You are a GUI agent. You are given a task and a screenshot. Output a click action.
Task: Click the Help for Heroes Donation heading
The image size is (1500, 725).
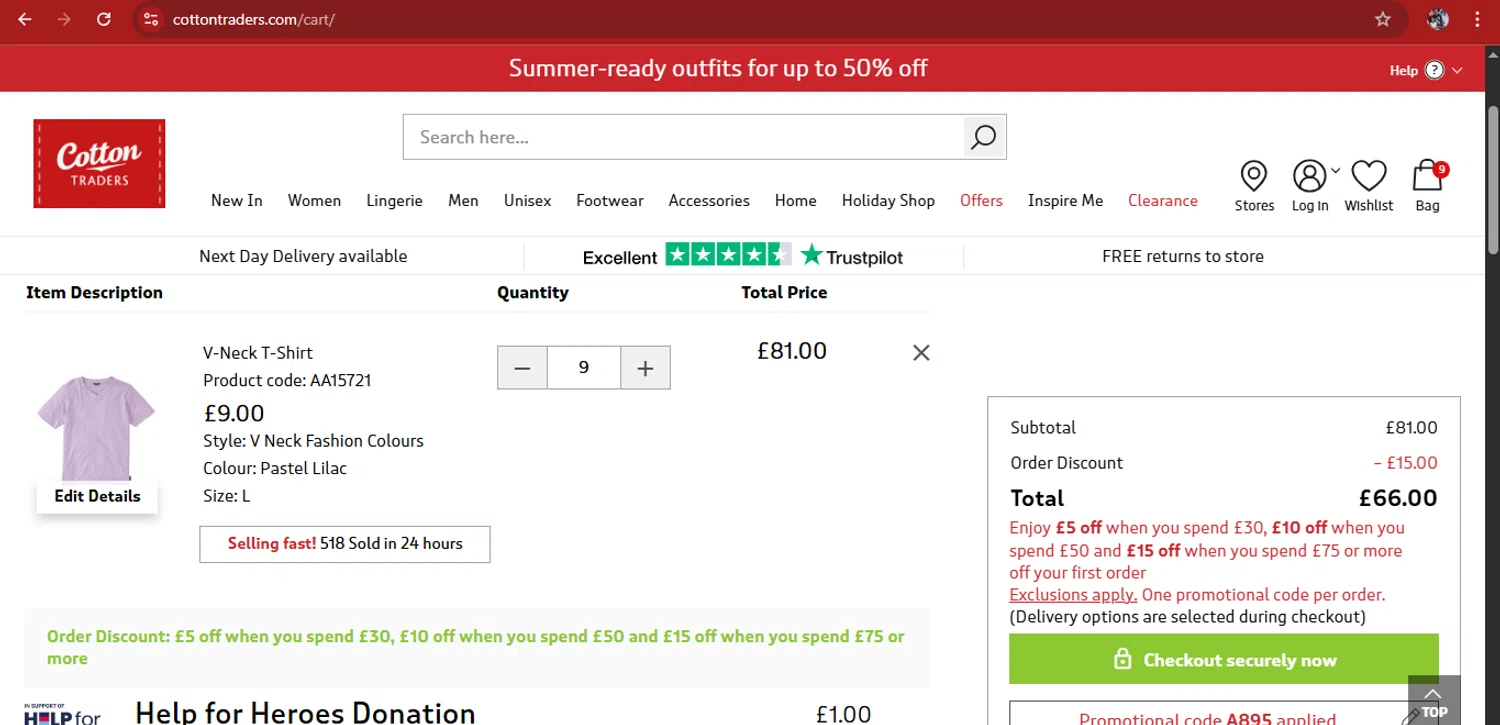click(305, 712)
